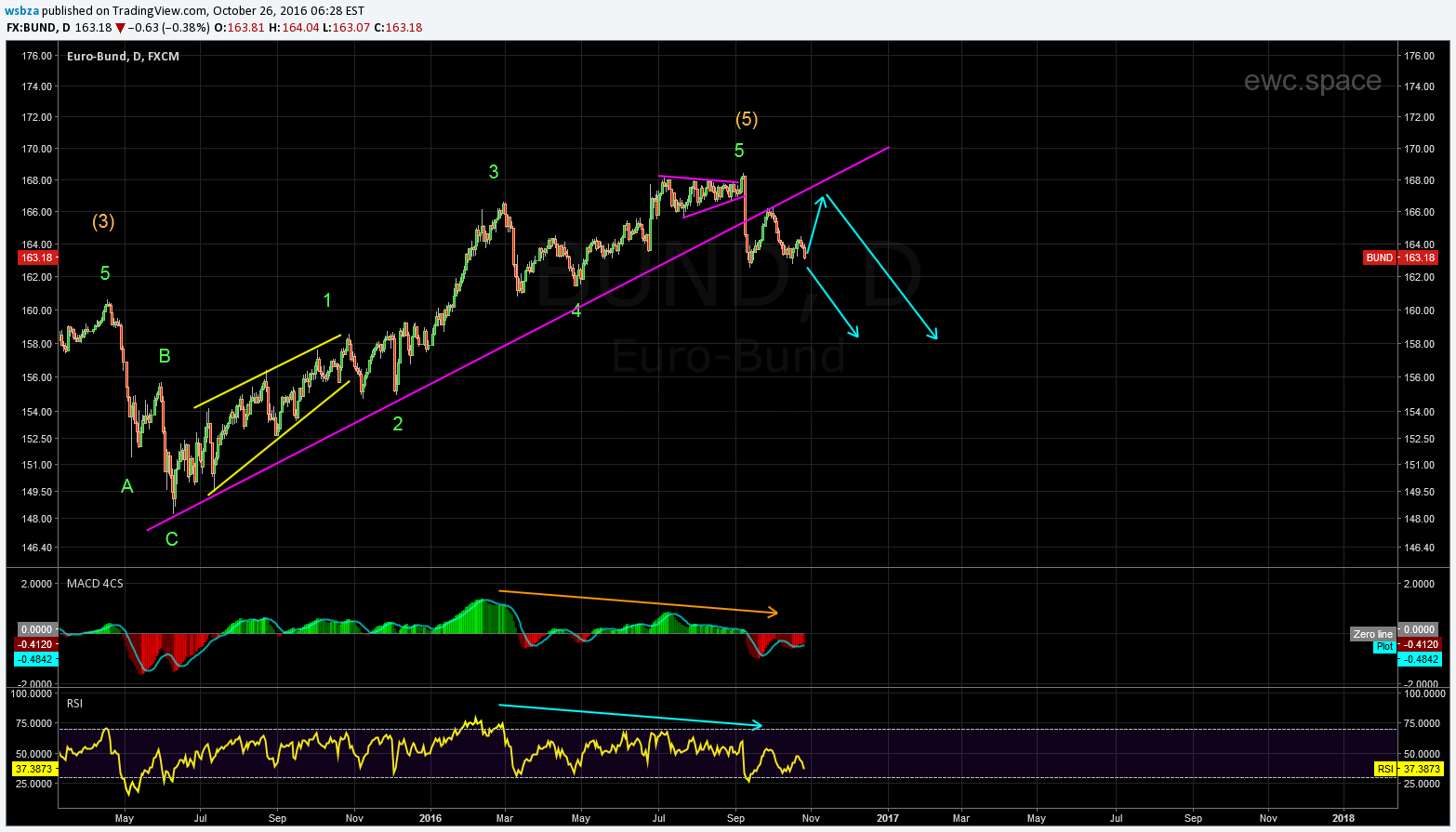Select the orange (5) wave label
This screenshot has height=832, width=1456.
tap(747, 119)
